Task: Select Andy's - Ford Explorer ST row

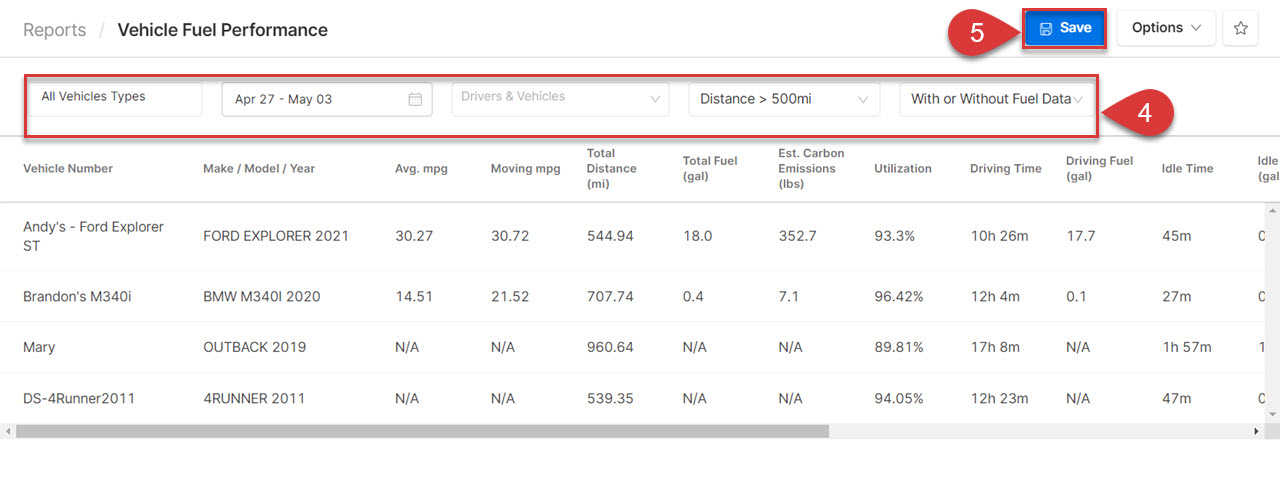Action: (x=630, y=236)
